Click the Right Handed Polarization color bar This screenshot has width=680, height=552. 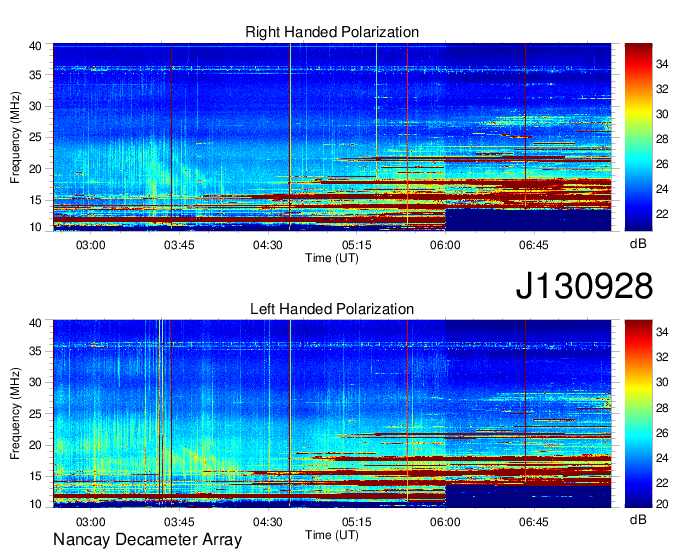(x=638, y=137)
